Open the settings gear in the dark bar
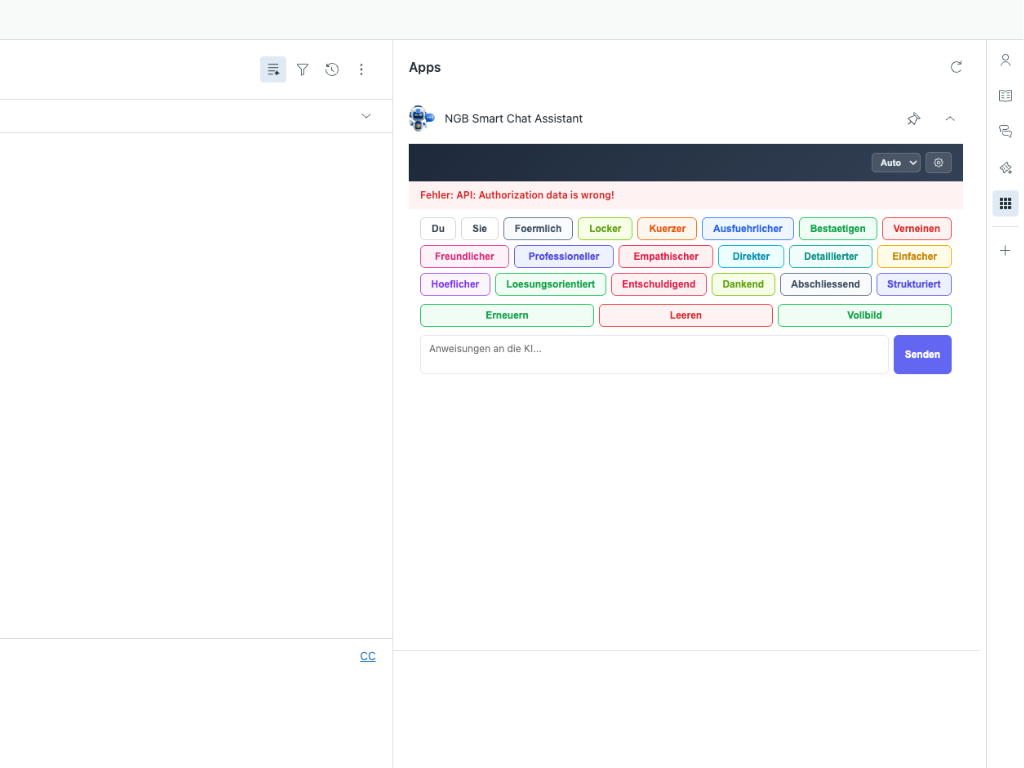 (x=938, y=162)
